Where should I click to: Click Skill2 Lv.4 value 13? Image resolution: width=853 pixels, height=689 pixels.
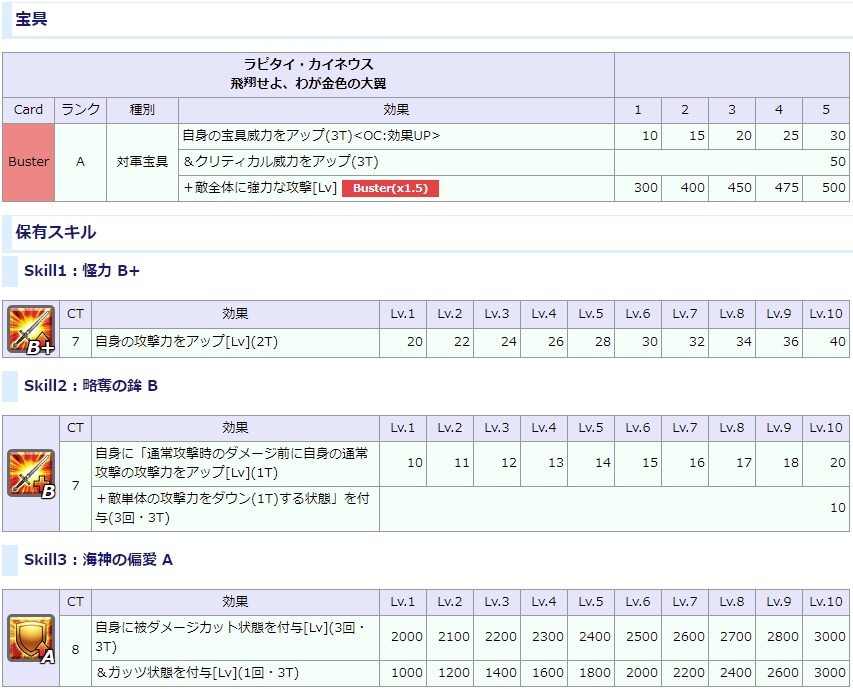[544, 463]
